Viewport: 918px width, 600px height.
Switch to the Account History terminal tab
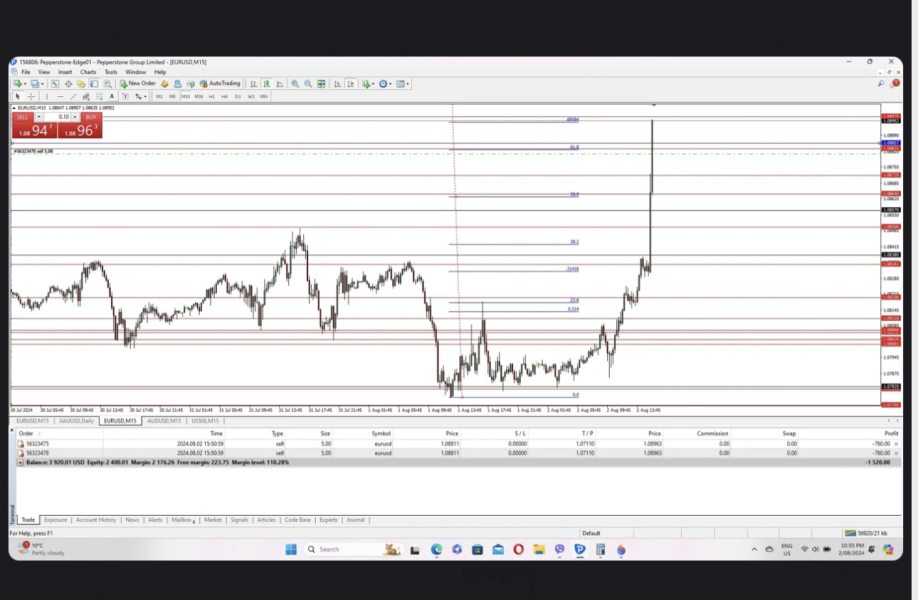(x=97, y=520)
